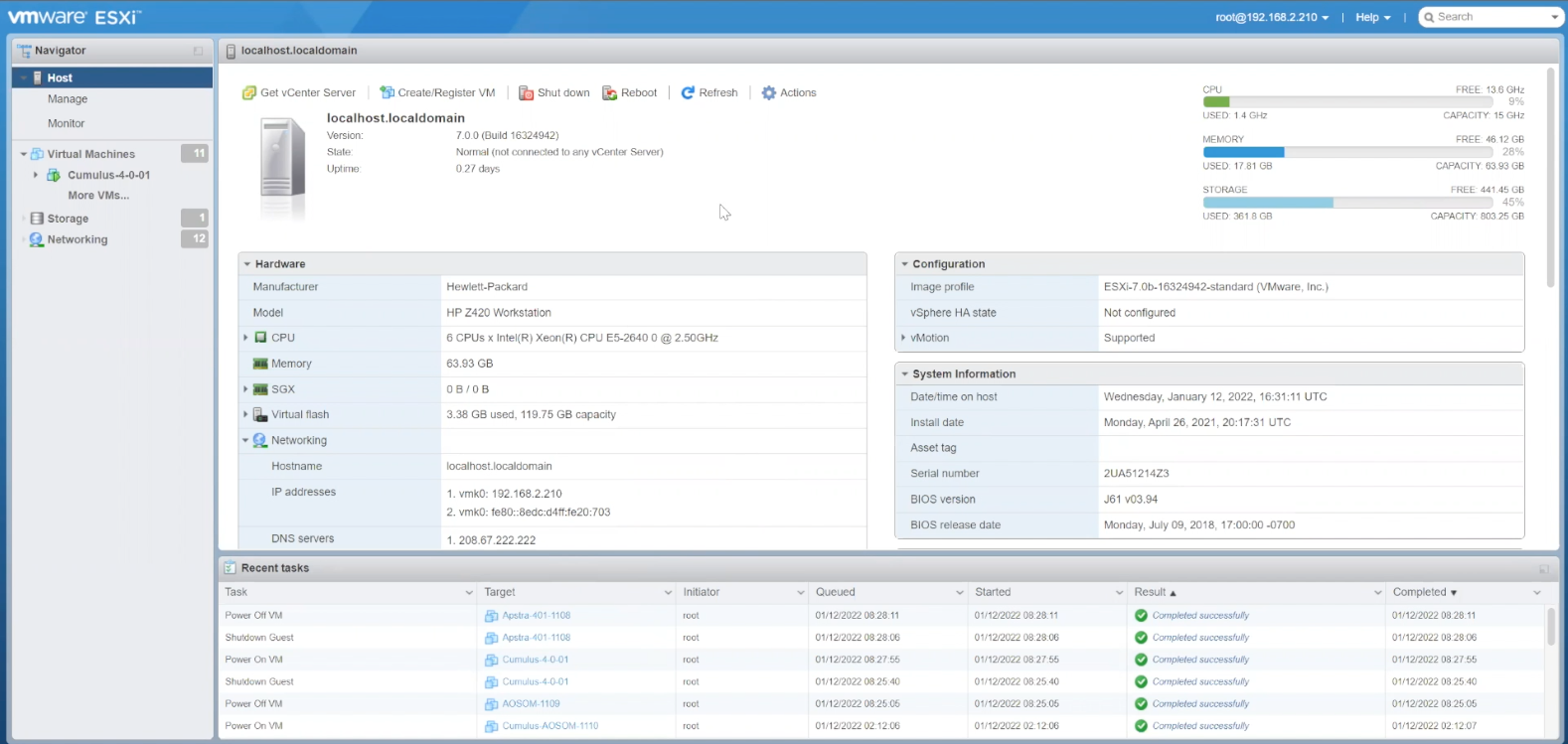Open the root@192.168.2.210 user menu
1568x744 pixels.
(x=1272, y=17)
